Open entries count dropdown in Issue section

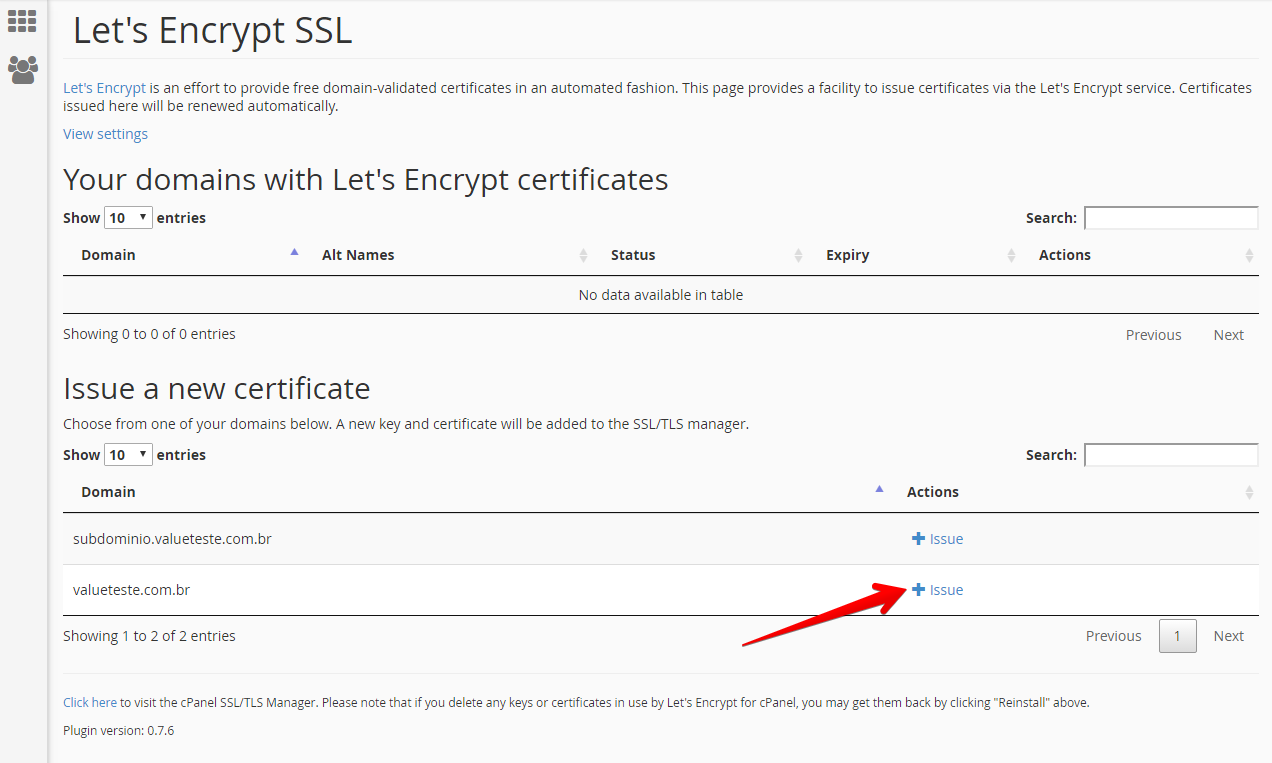coord(128,455)
